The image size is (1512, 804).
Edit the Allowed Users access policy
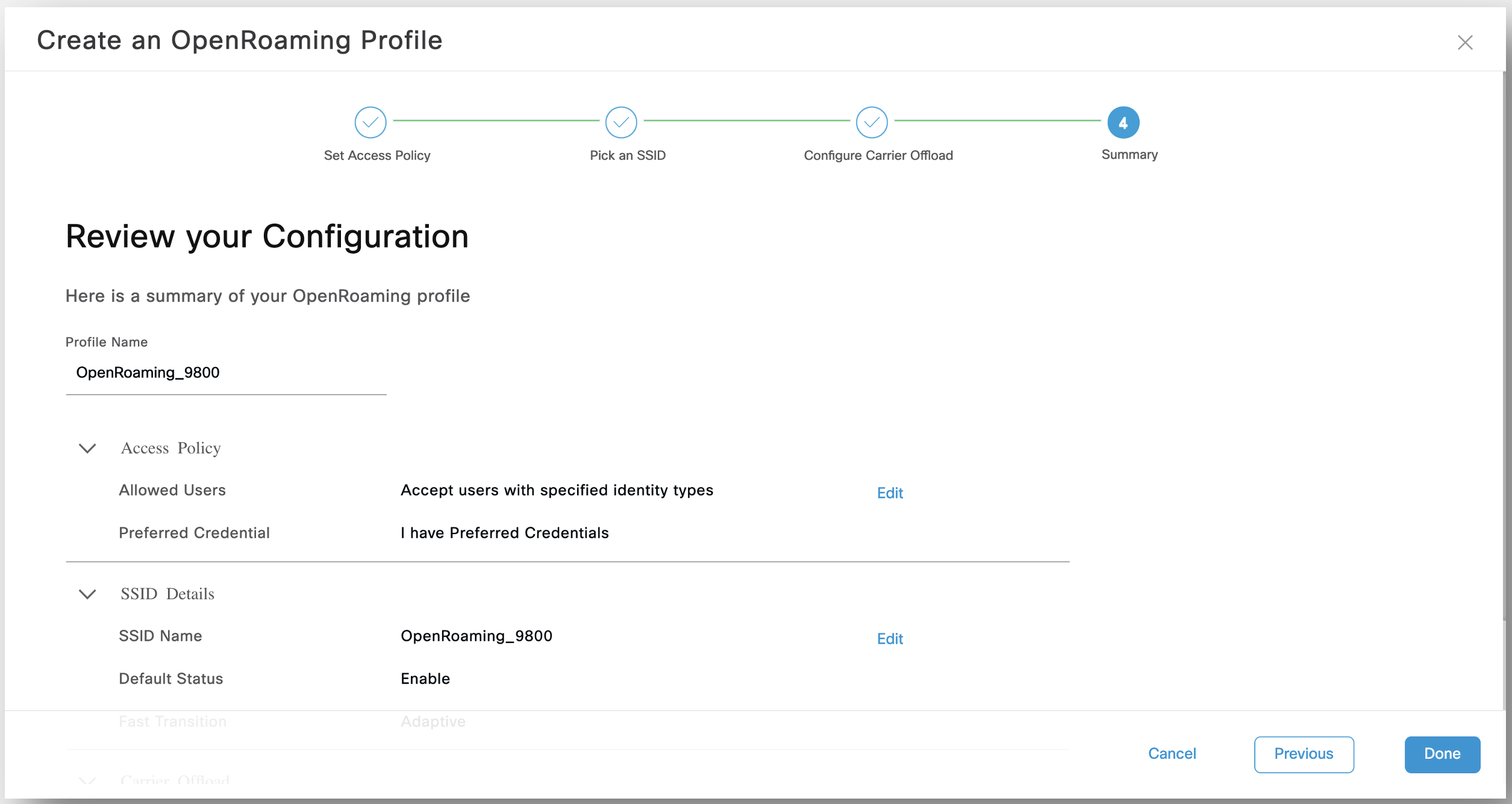coord(889,493)
